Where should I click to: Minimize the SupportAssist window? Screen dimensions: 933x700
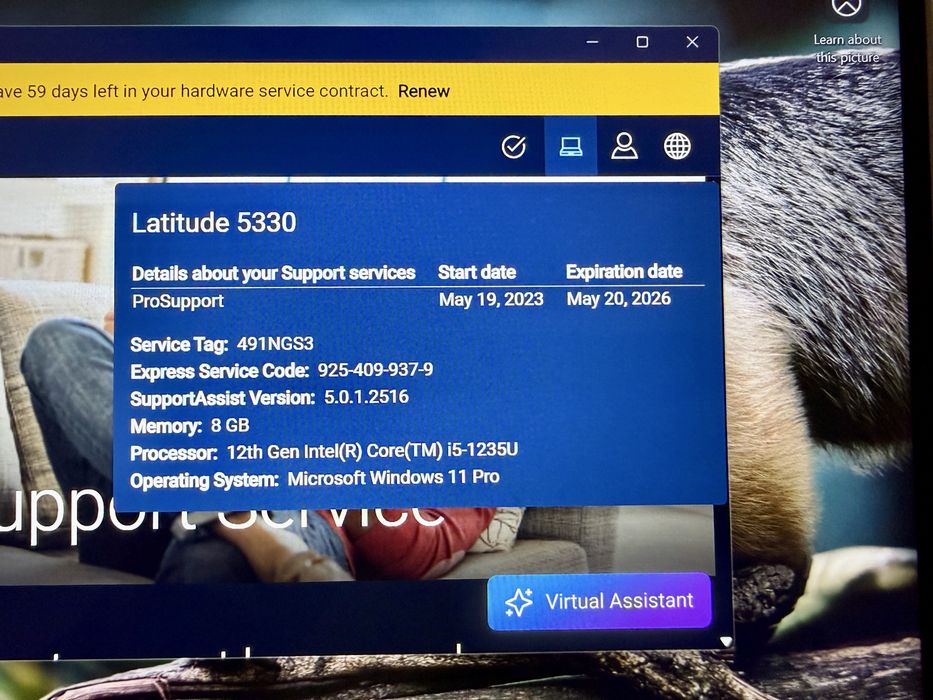592,42
